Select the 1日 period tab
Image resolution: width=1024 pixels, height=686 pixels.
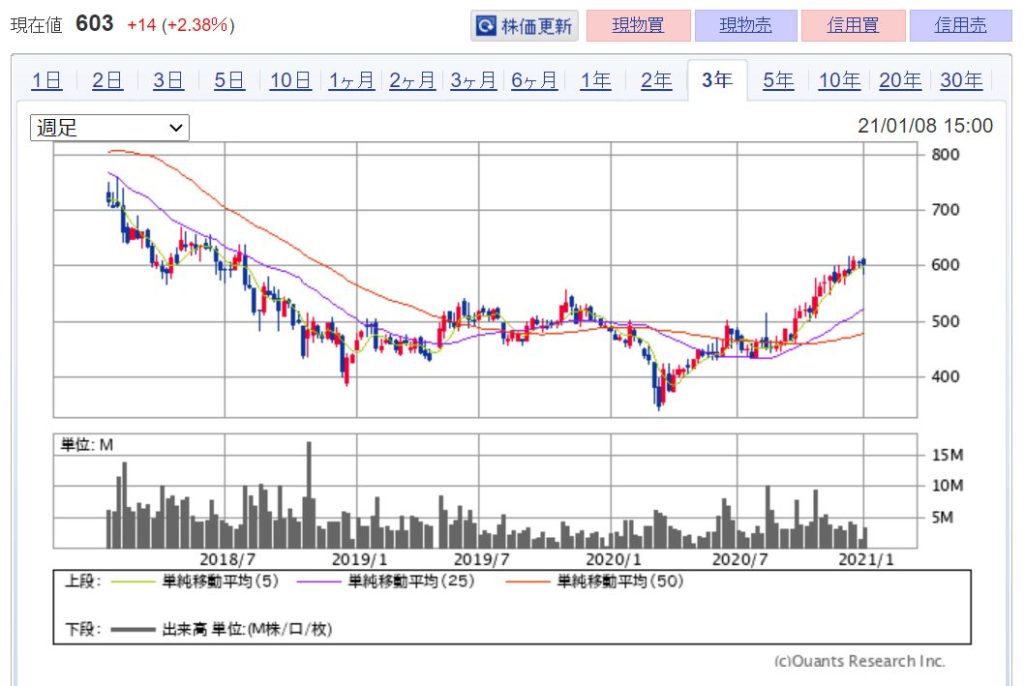[x=47, y=80]
